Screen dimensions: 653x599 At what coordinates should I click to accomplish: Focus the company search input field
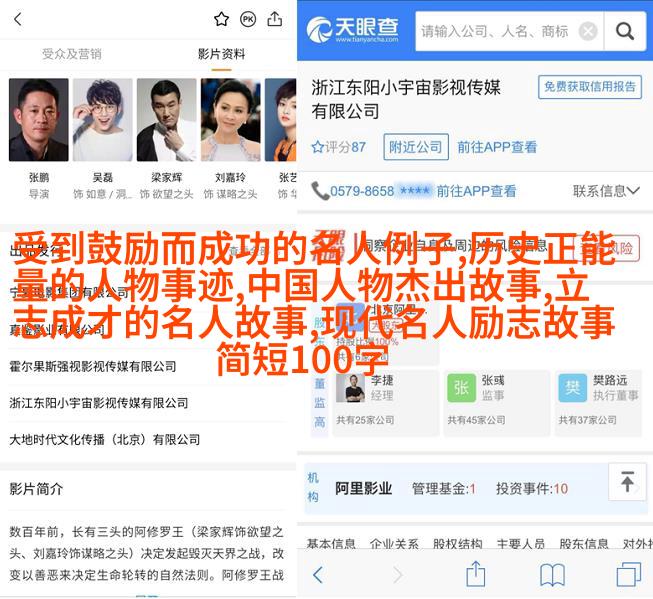point(496,31)
